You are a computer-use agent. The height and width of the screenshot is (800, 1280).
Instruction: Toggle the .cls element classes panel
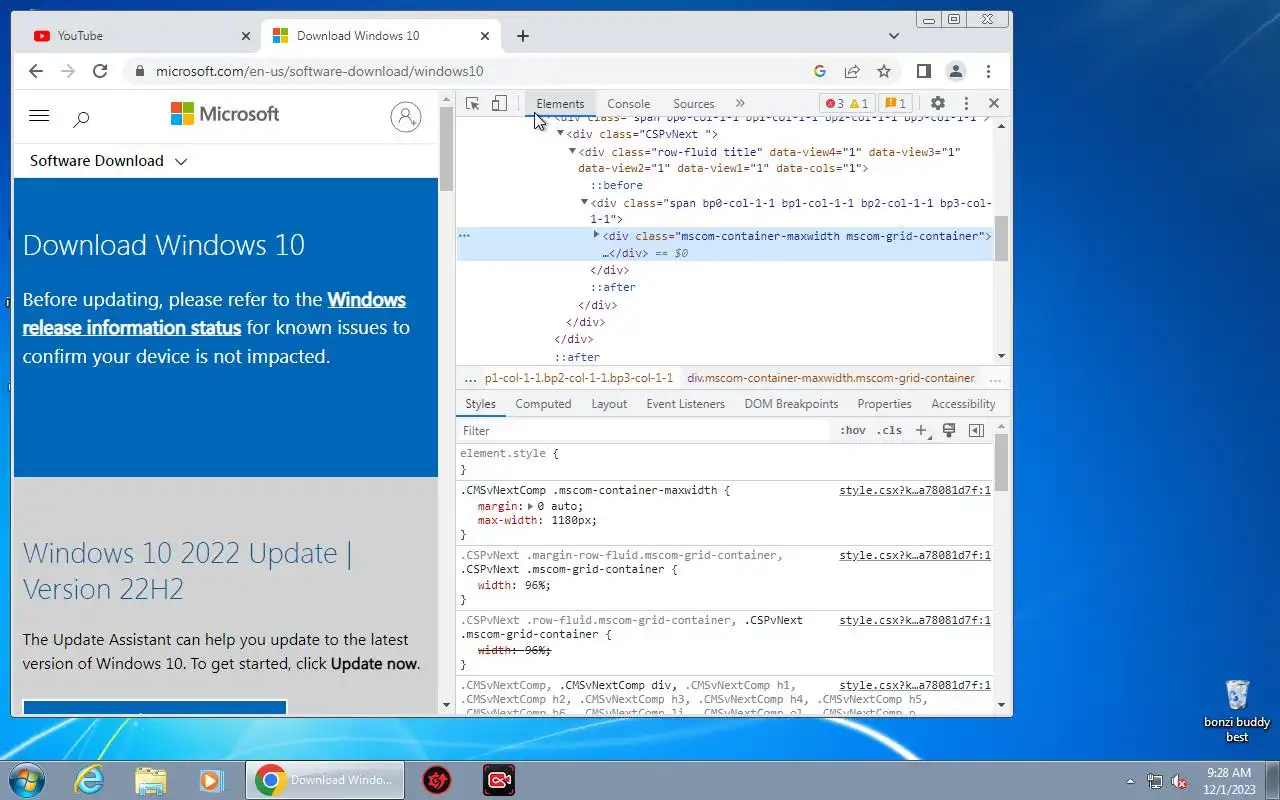pyautogui.click(x=889, y=431)
